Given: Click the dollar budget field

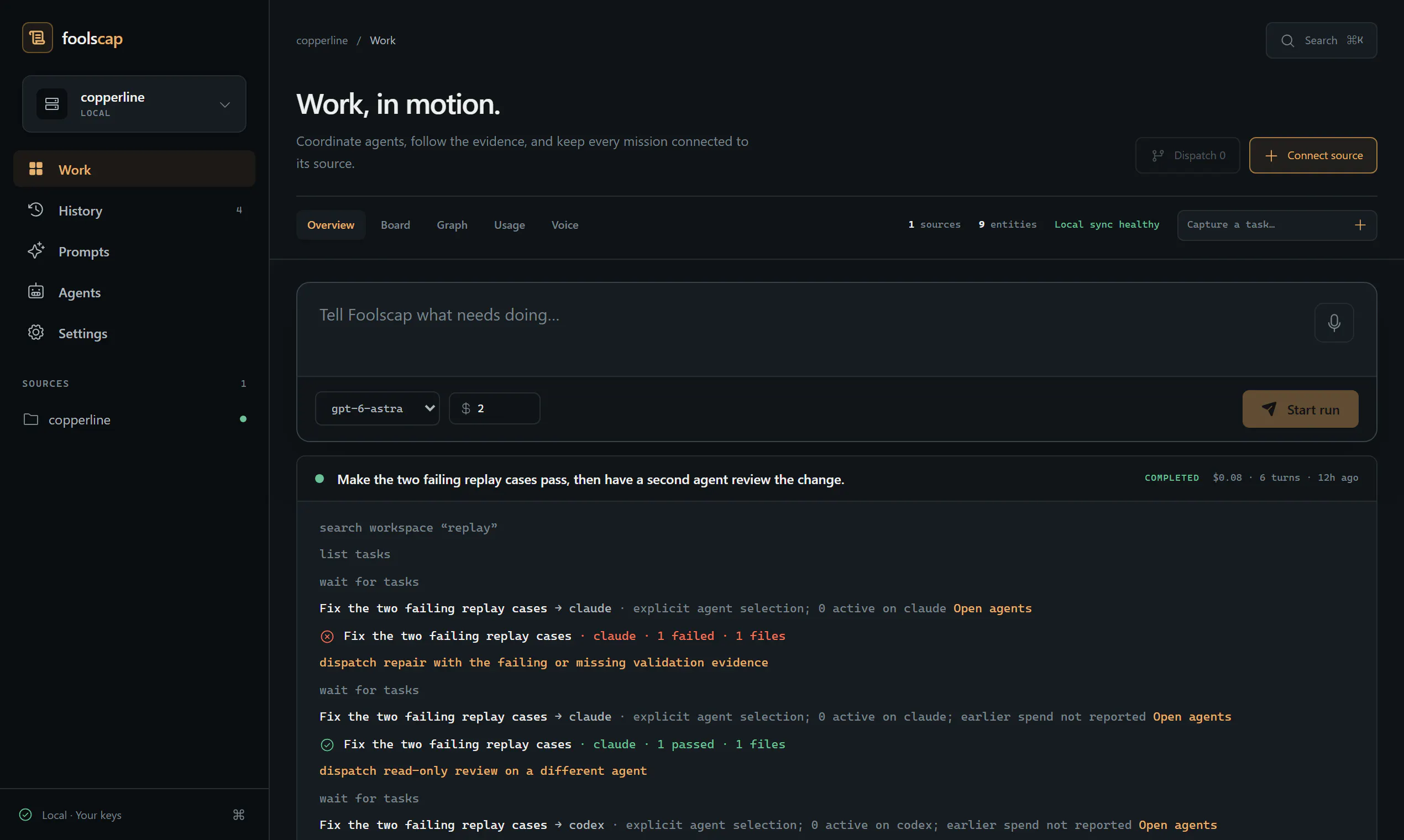Looking at the screenshot, I should tap(494, 408).
